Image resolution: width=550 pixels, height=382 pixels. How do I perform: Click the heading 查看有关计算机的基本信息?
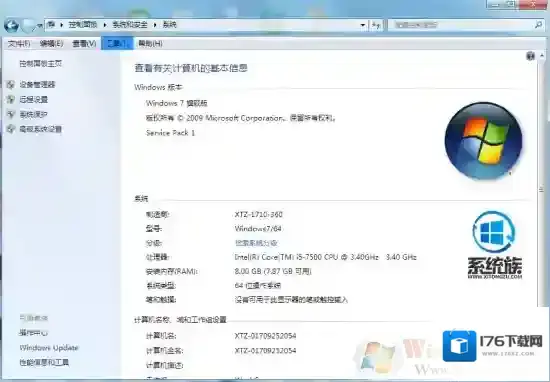point(191,68)
